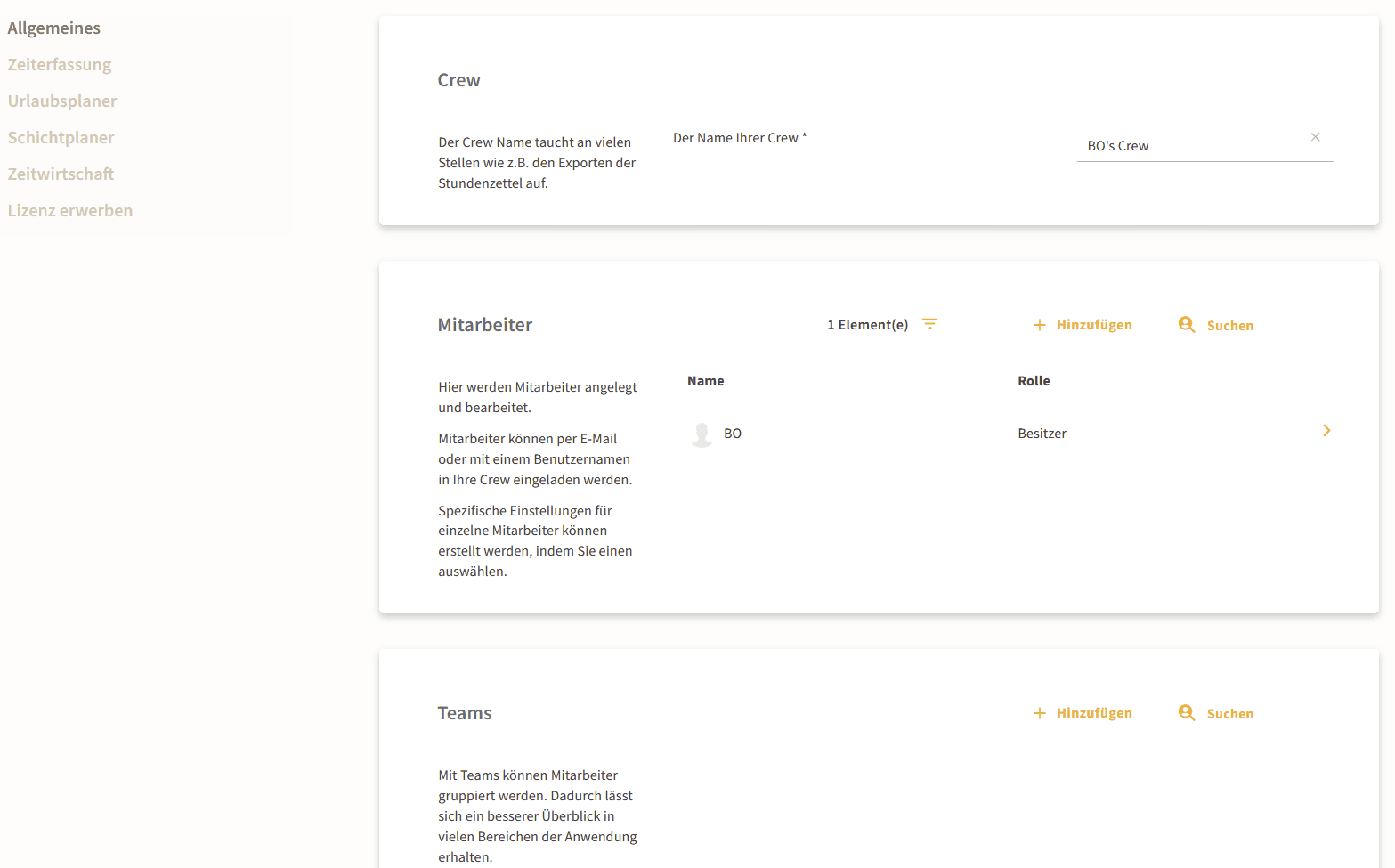Select the employee name BO in the list
The width and height of the screenshot is (1395, 868).
pos(733,434)
